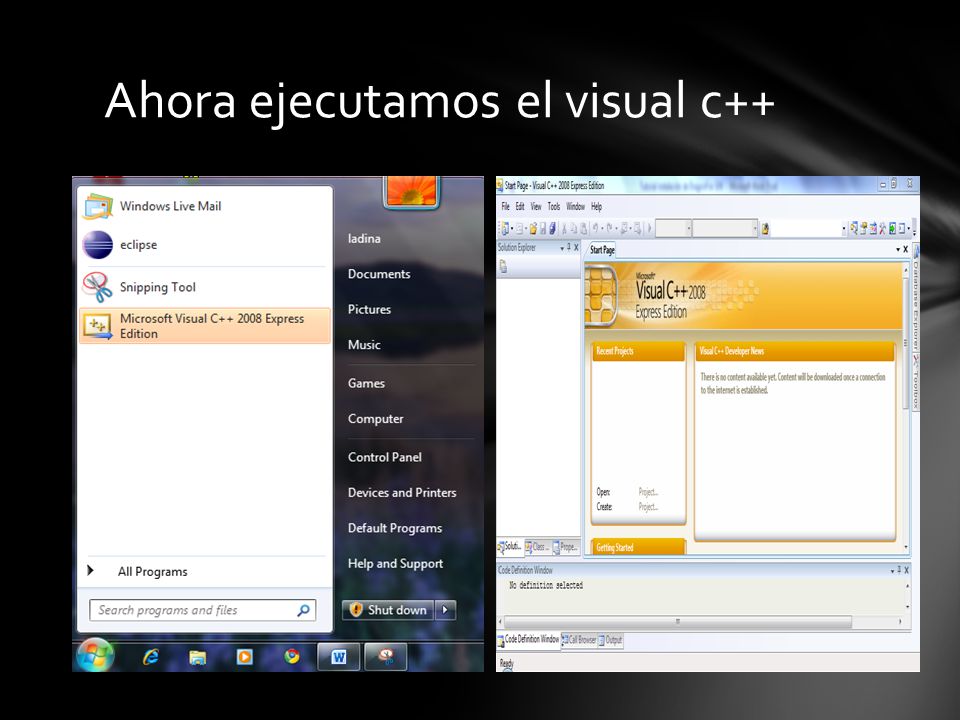
Task: Click the Save toolbar icon
Action: [x=543, y=229]
